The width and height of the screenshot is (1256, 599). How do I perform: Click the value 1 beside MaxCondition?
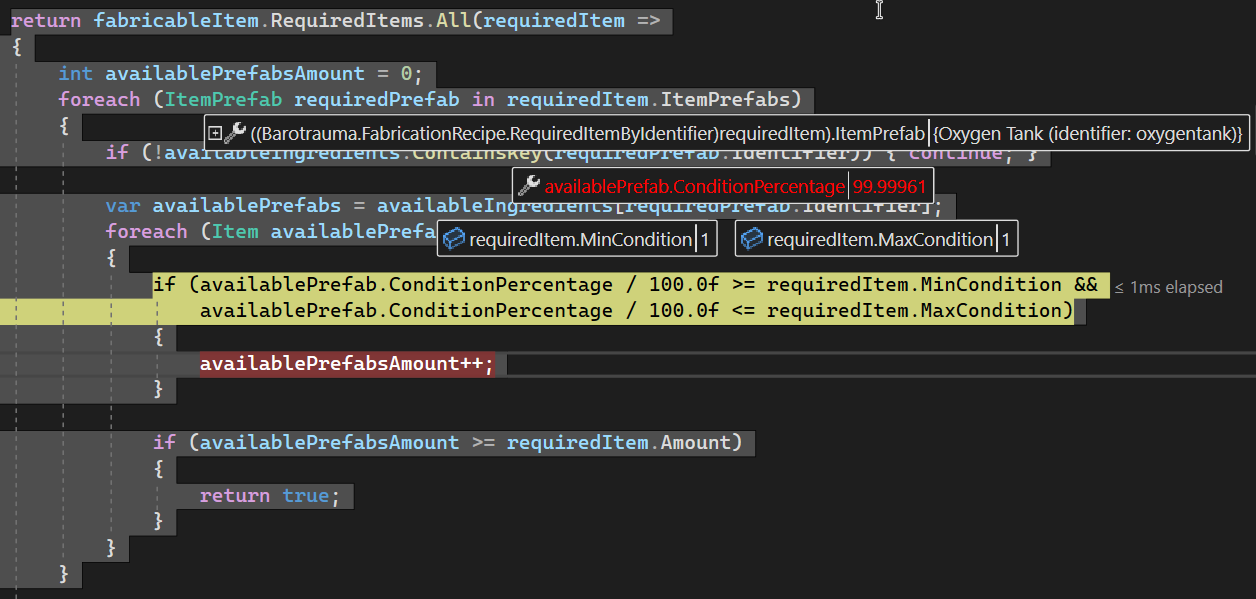click(x=1007, y=238)
